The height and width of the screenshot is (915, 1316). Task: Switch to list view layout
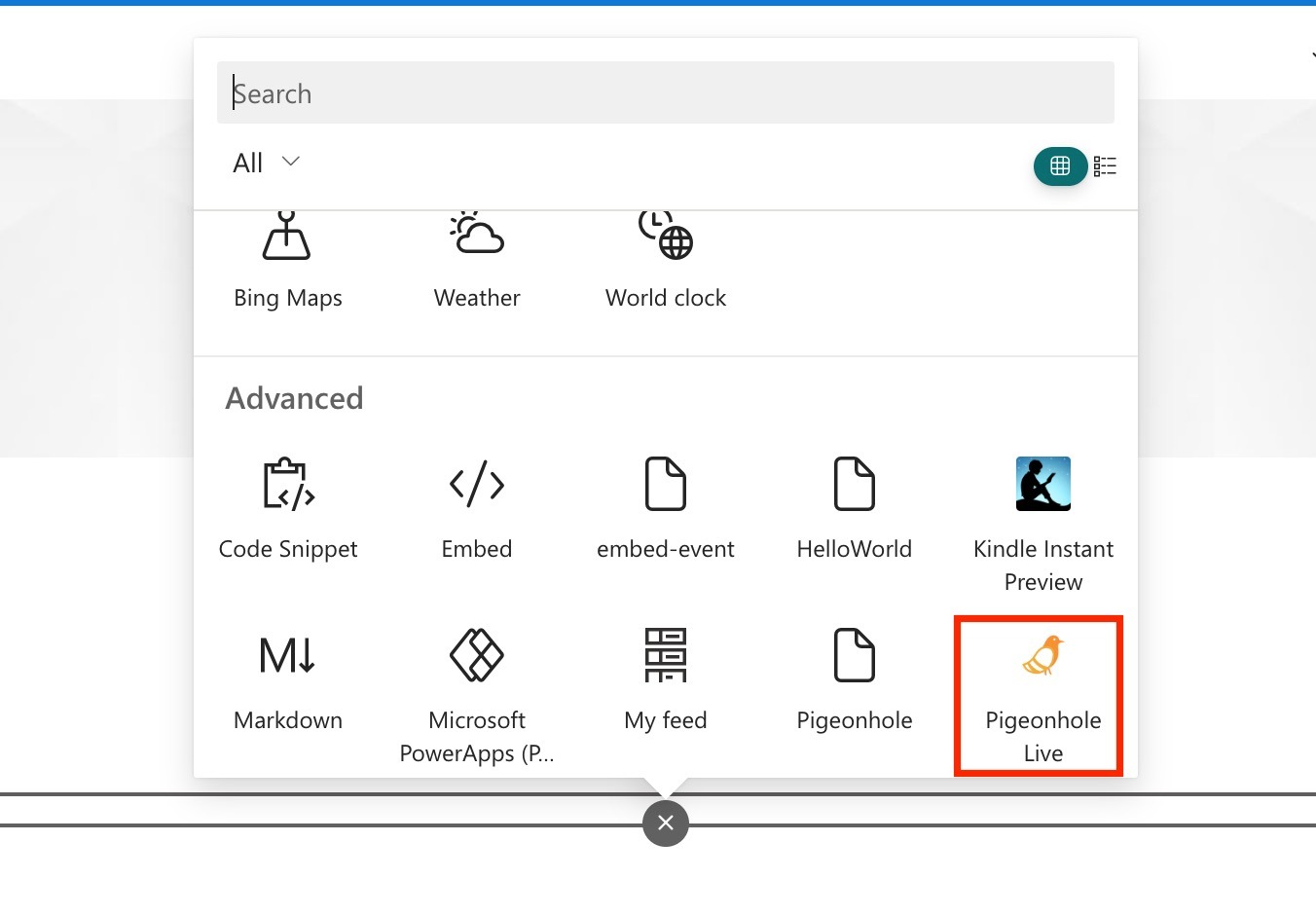coord(1105,165)
